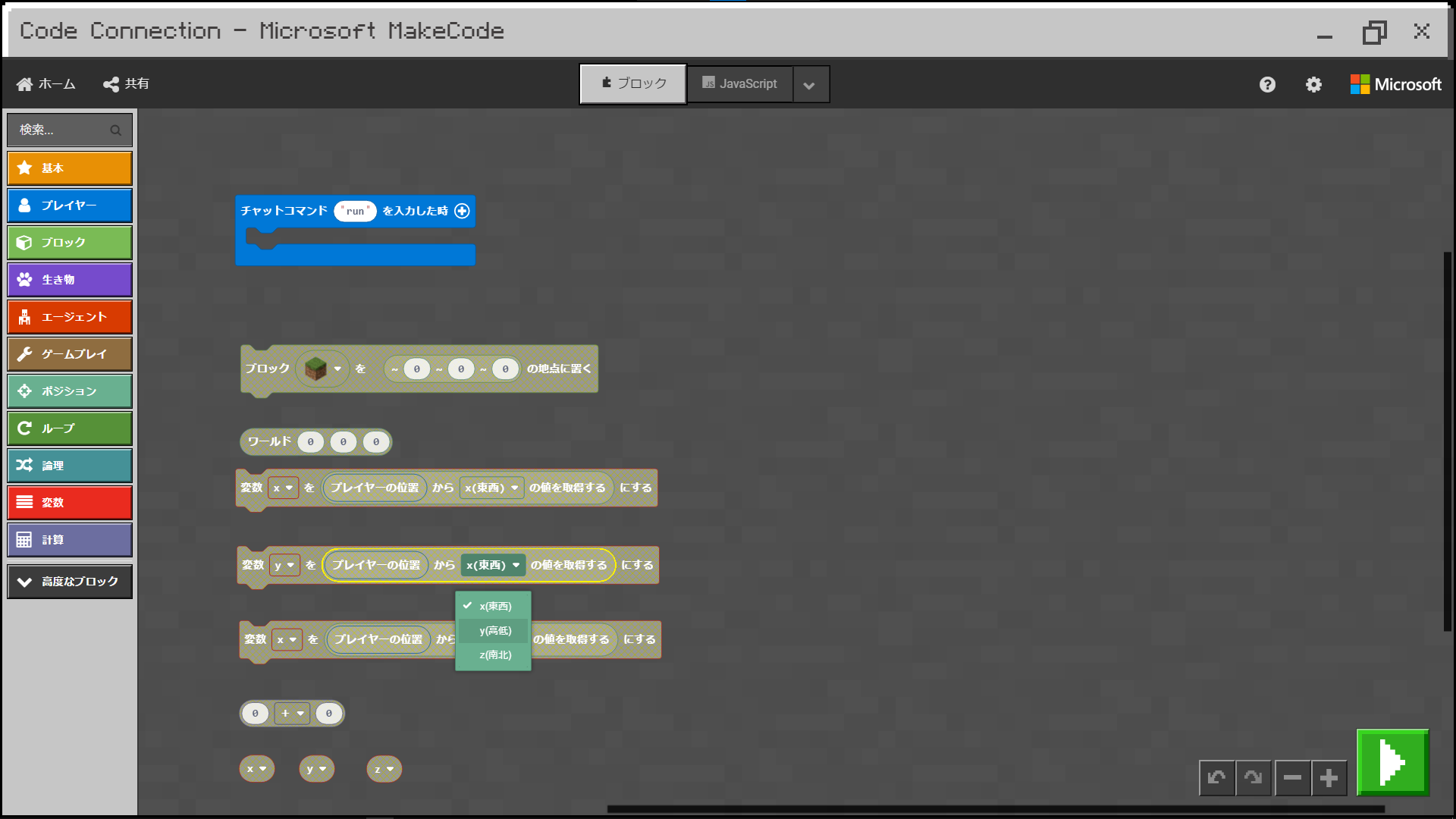Open variable x dropdown in third 変数 block

tap(287, 639)
